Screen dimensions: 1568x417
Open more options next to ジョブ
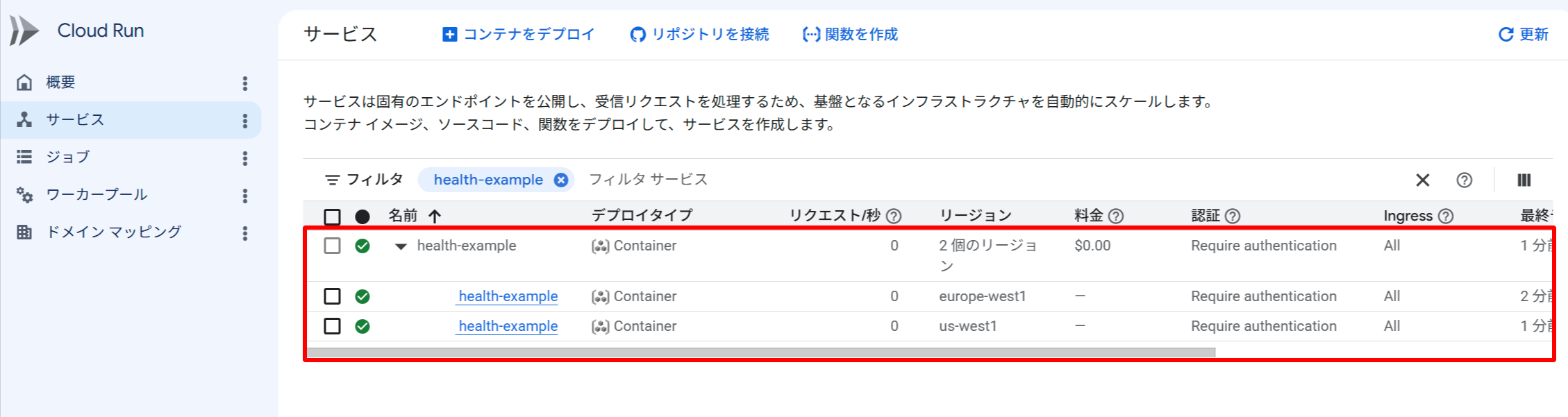pos(245,158)
